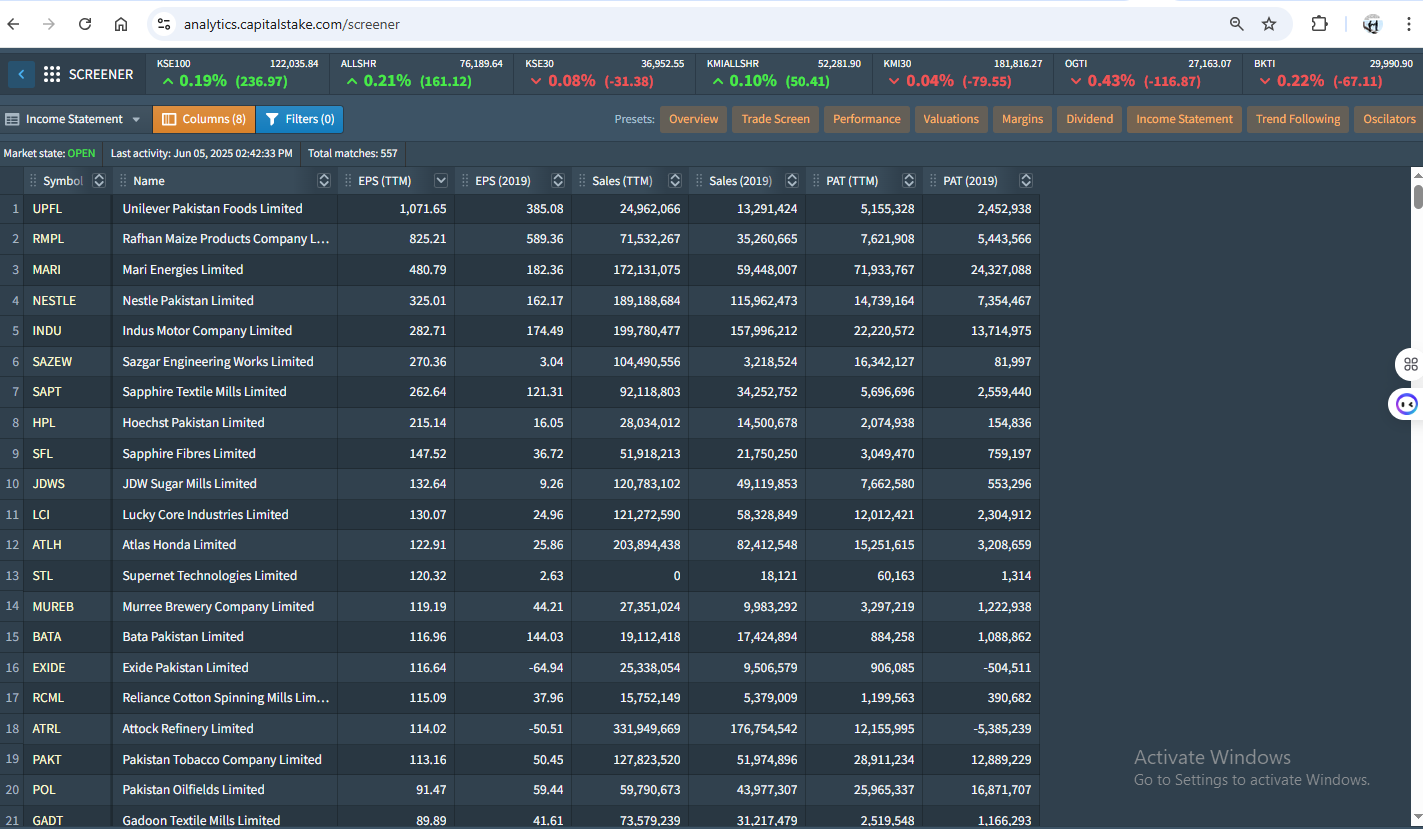Toggle sort on the Symbol column
The width and height of the screenshot is (1423, 829).
pos(99,181)
